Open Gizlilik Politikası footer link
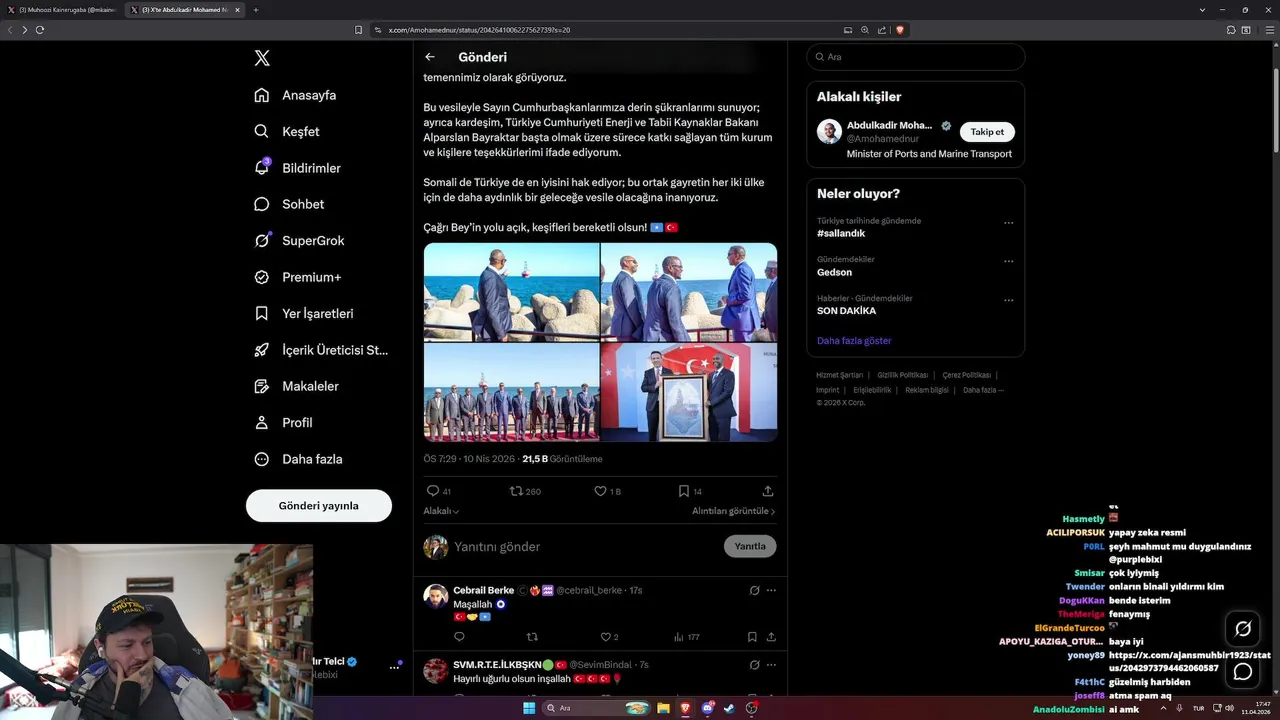This screenshot has height=720, width=1280. [x=901, y=375]
